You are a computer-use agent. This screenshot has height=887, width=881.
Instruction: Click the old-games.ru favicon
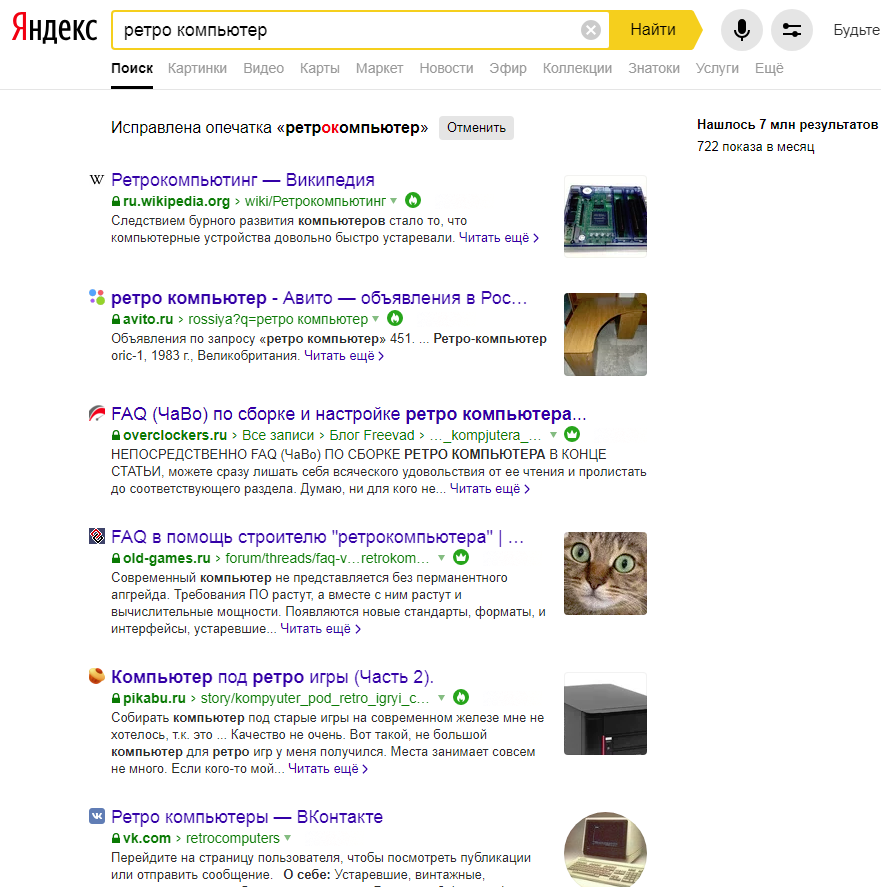click(97, 536)
